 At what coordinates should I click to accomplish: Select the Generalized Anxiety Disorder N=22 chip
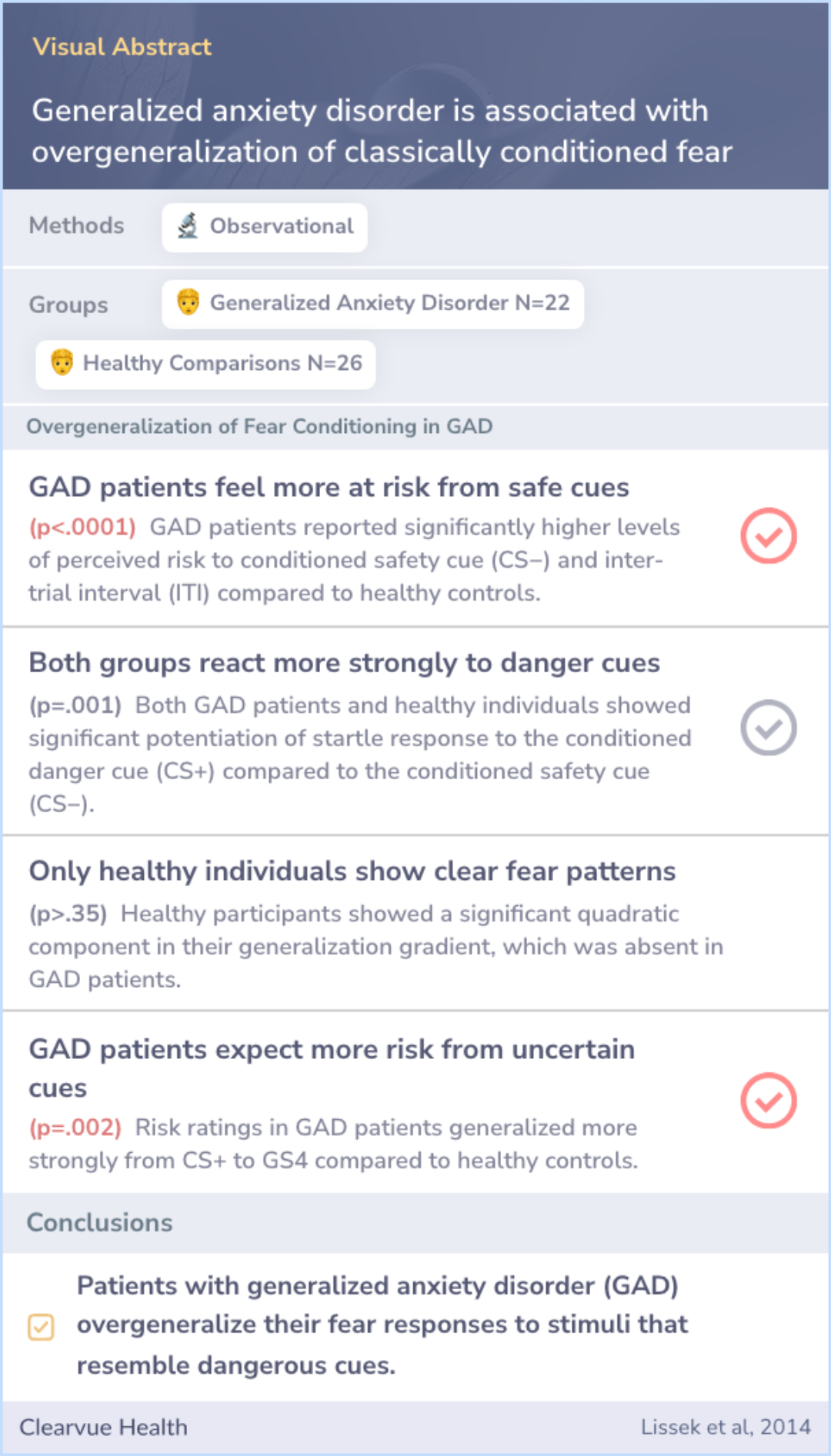click(x=373, y=304)
